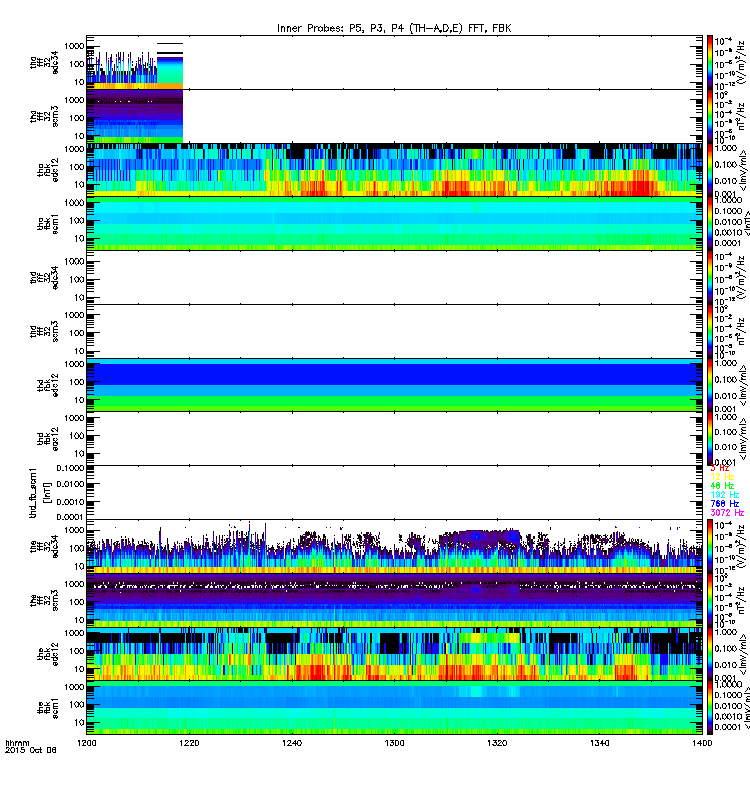Click the solid blue thd fbk edc12 spectrogram
Screen dimensions: 750x800
click(394, 385)
